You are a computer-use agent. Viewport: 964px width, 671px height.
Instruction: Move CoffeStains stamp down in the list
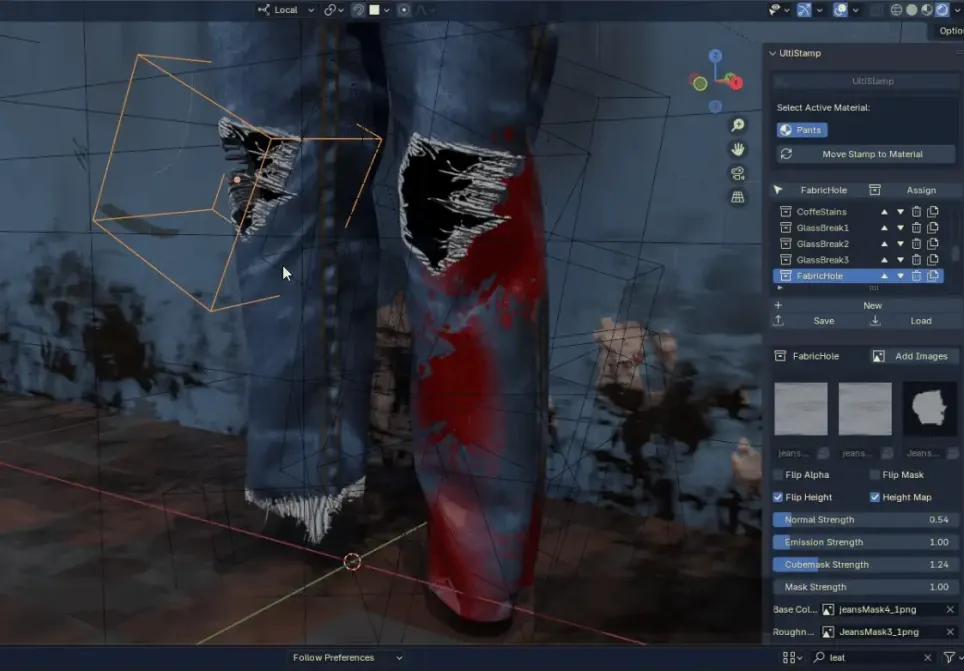point(900,212)
